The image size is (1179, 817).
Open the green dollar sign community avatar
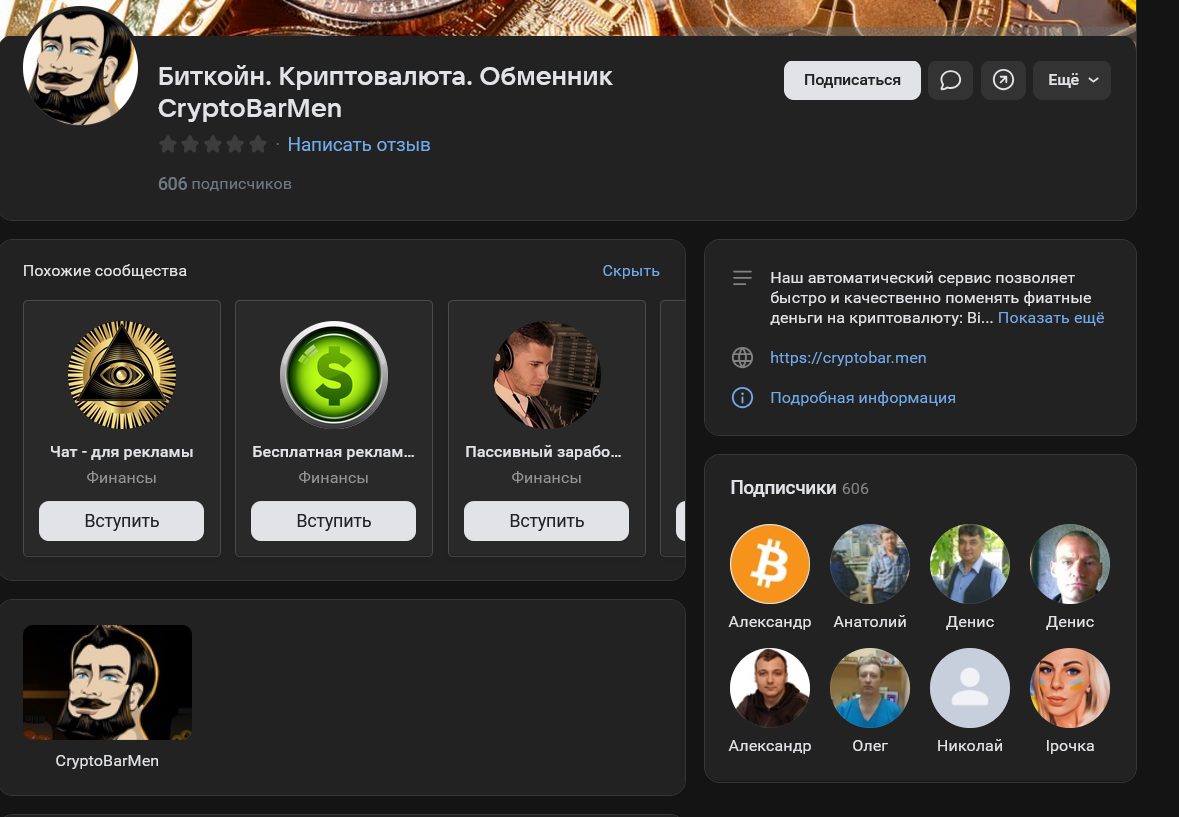click(x=334, y=375)
